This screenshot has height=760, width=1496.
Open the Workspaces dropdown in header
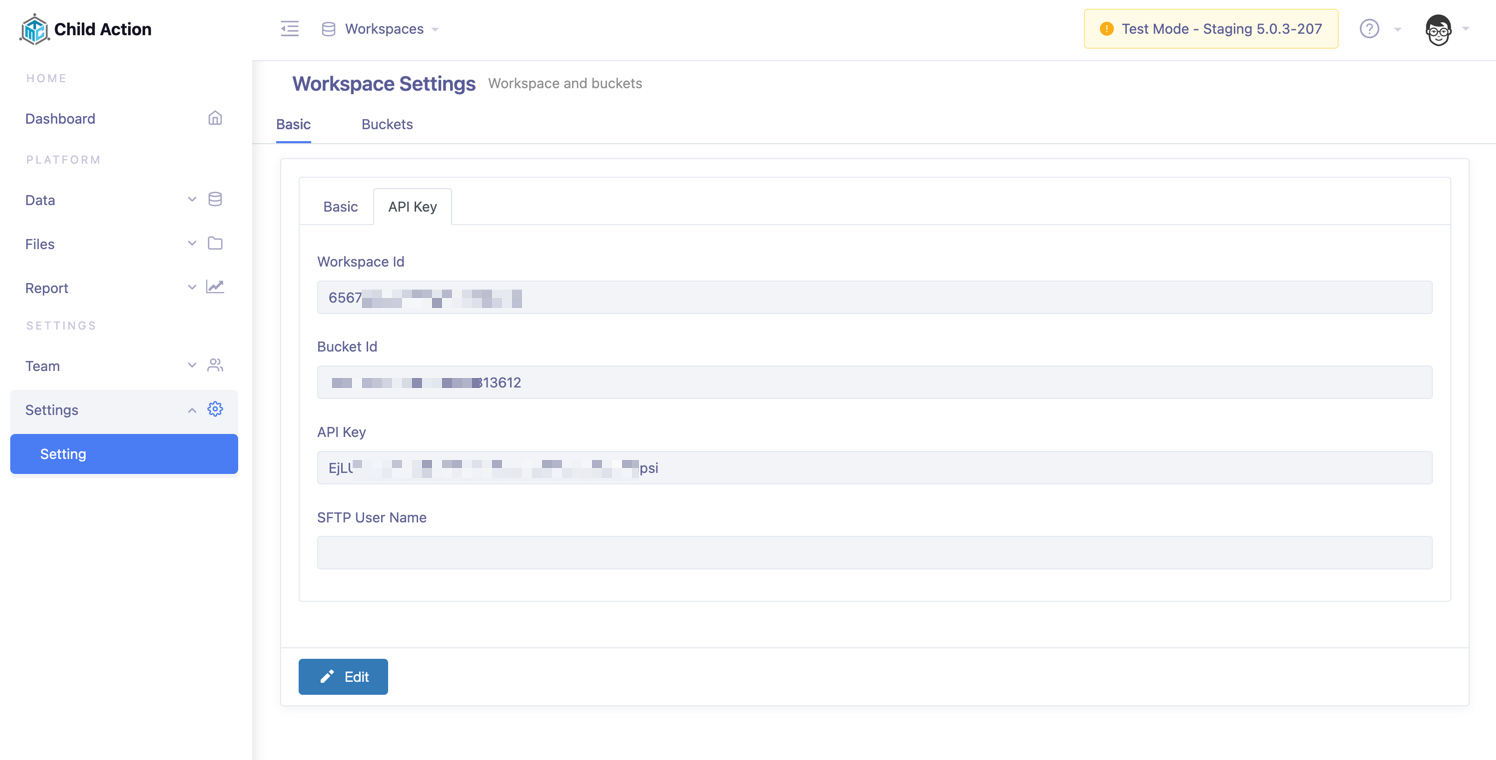tap(384, 29)
